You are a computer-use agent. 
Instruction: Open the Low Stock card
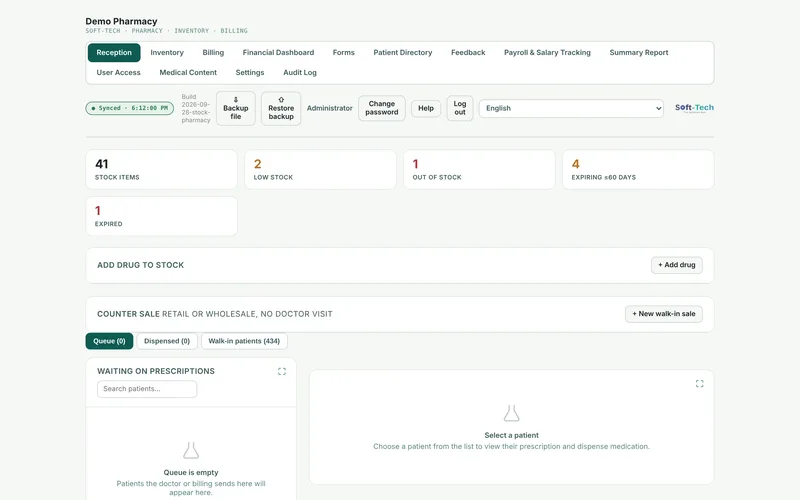point(320,169)
